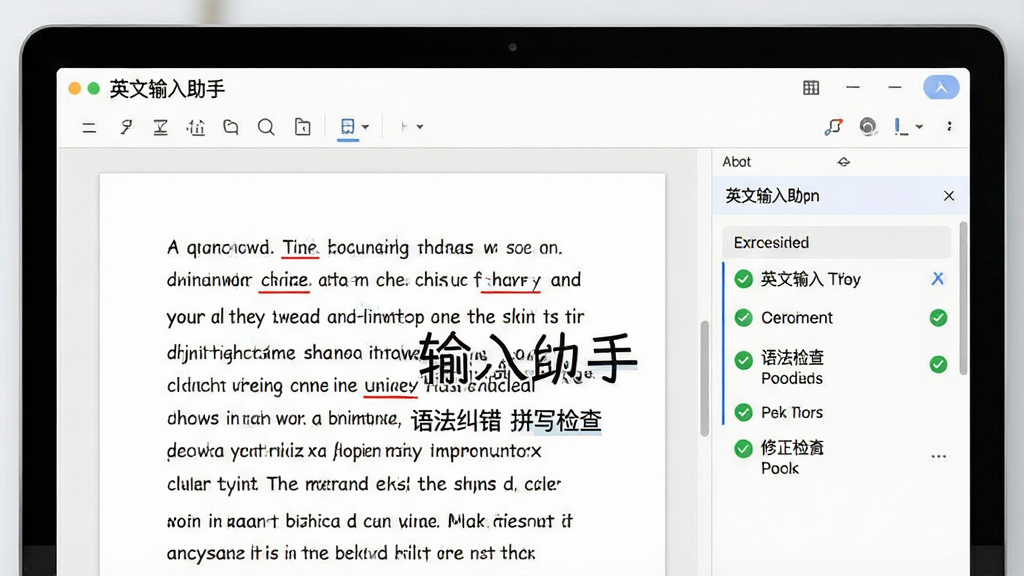
Task: Open the blue user avatar button
Action: (x=941, y=88)
